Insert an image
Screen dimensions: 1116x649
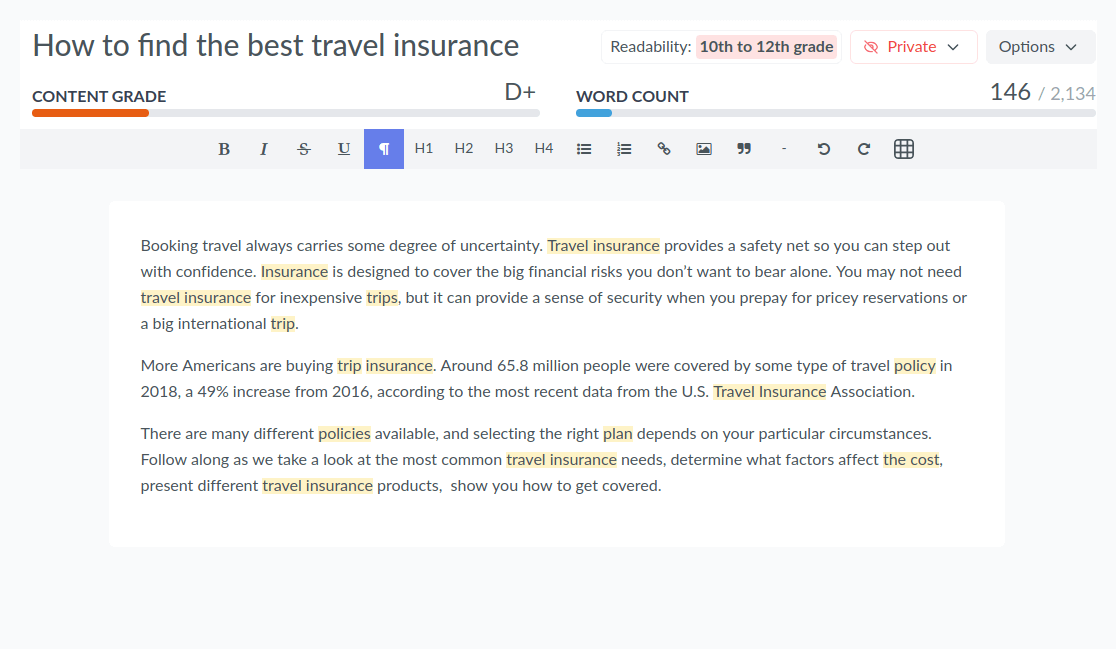click(x=704, y=148)
